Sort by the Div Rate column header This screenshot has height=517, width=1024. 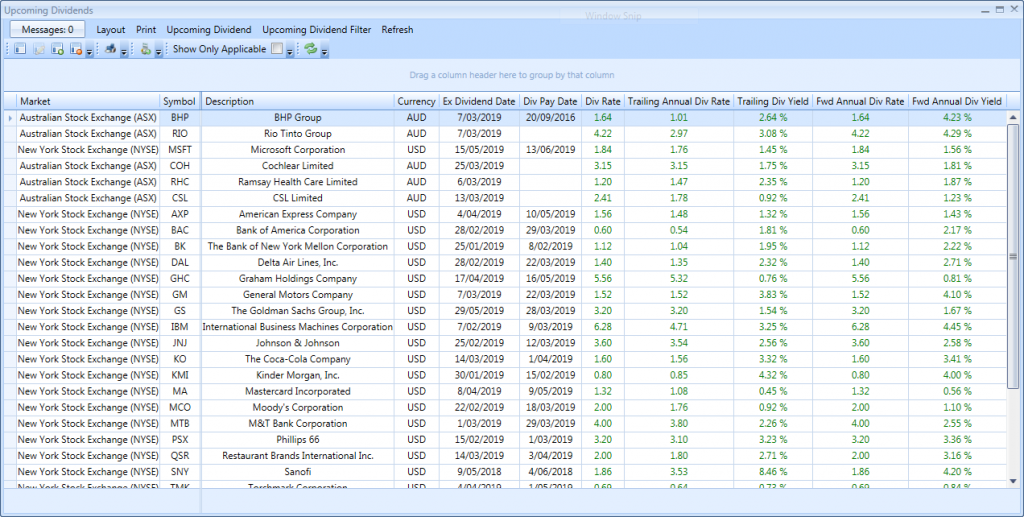pos(603,101)
